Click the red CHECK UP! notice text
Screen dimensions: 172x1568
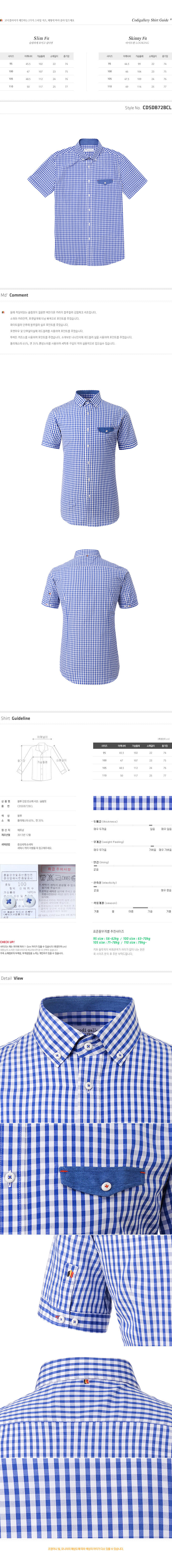[x=7, y=942]
